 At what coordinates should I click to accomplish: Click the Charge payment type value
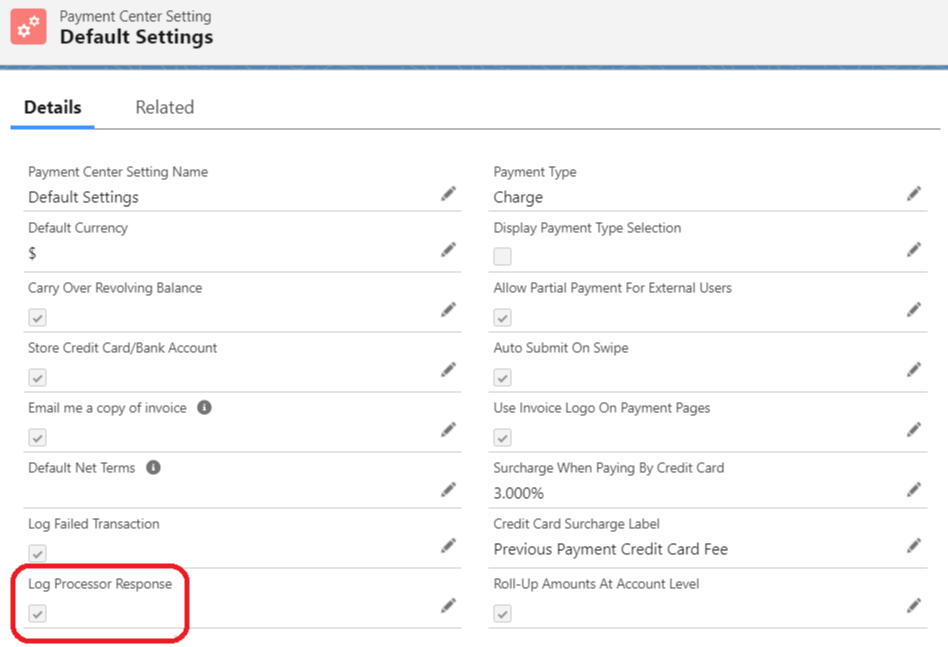(518, 197)
